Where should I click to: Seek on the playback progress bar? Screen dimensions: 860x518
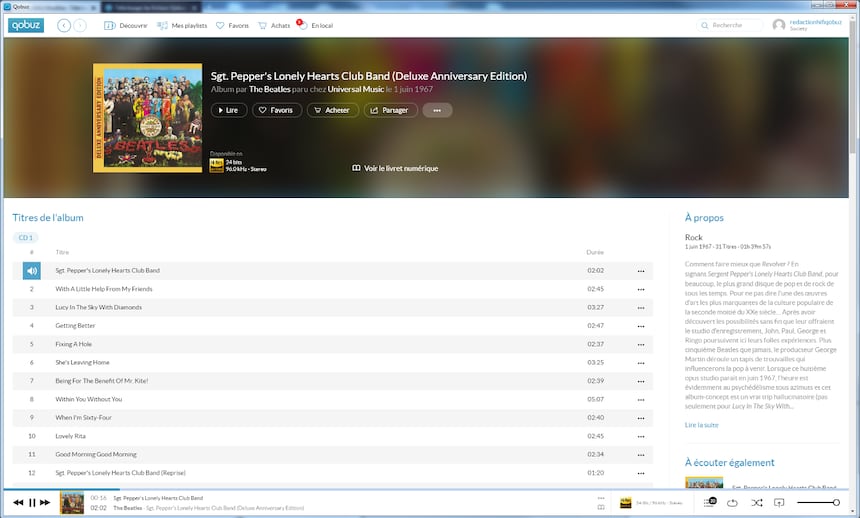(x=426, y=489)
